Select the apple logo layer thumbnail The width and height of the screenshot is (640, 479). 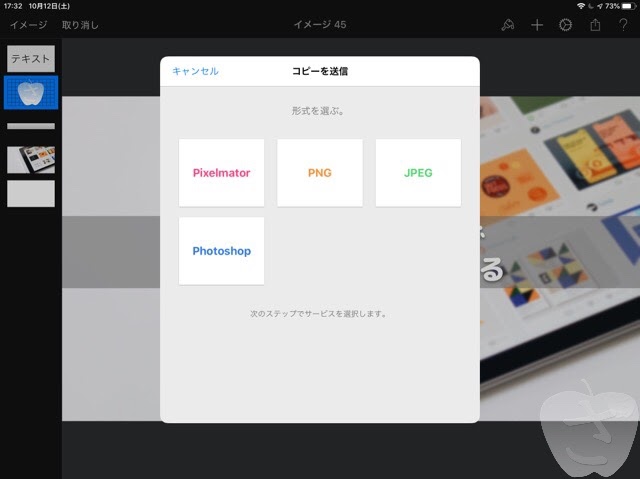coord(31,93)
